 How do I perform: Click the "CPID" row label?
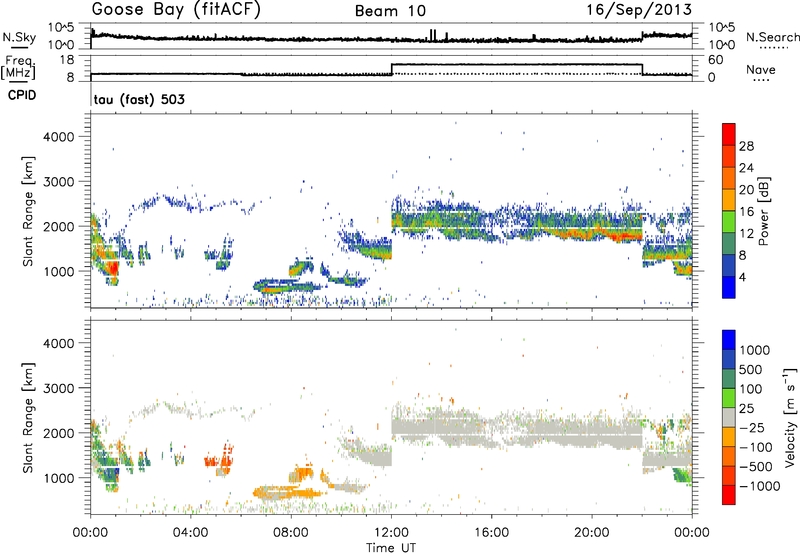coord(22,95)
